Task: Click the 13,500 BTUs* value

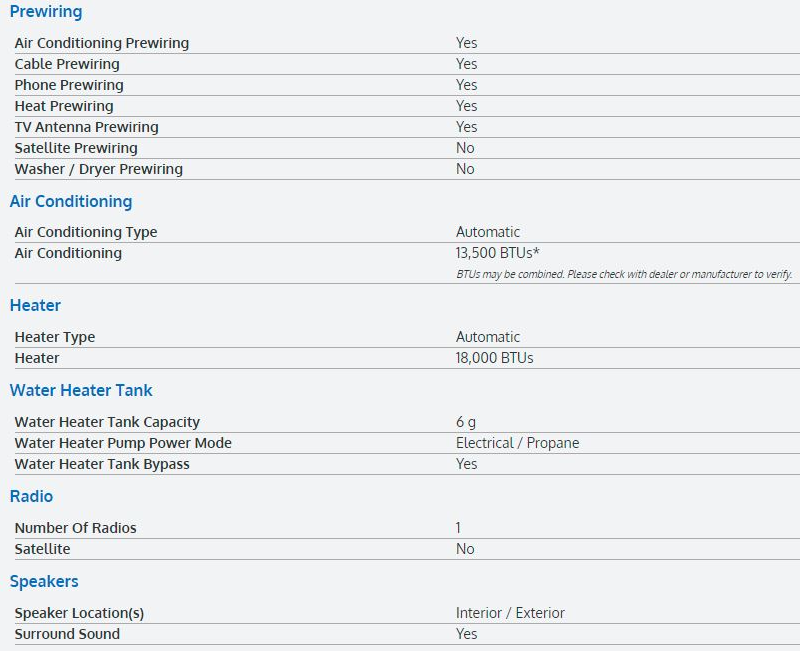Action: [x=498, y=253]
